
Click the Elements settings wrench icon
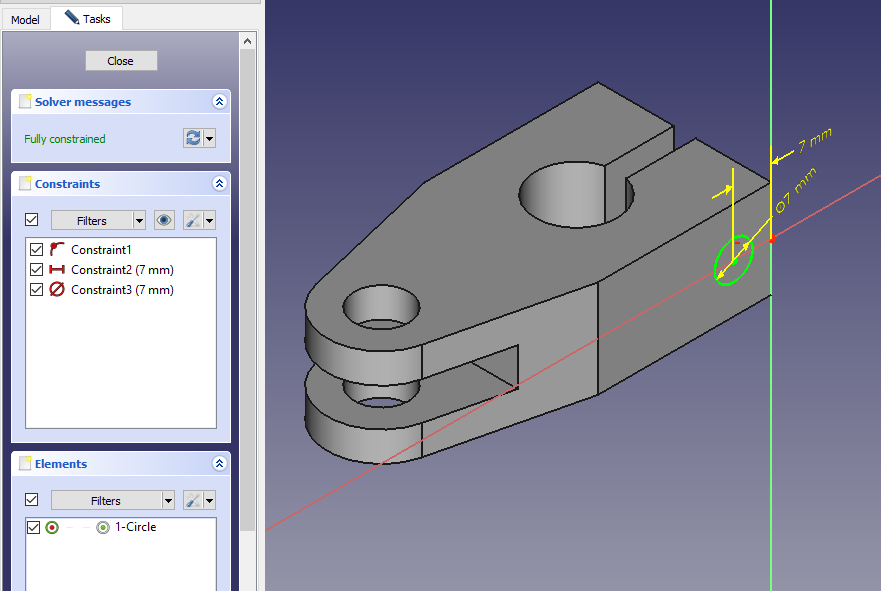(x=193, y=500)
